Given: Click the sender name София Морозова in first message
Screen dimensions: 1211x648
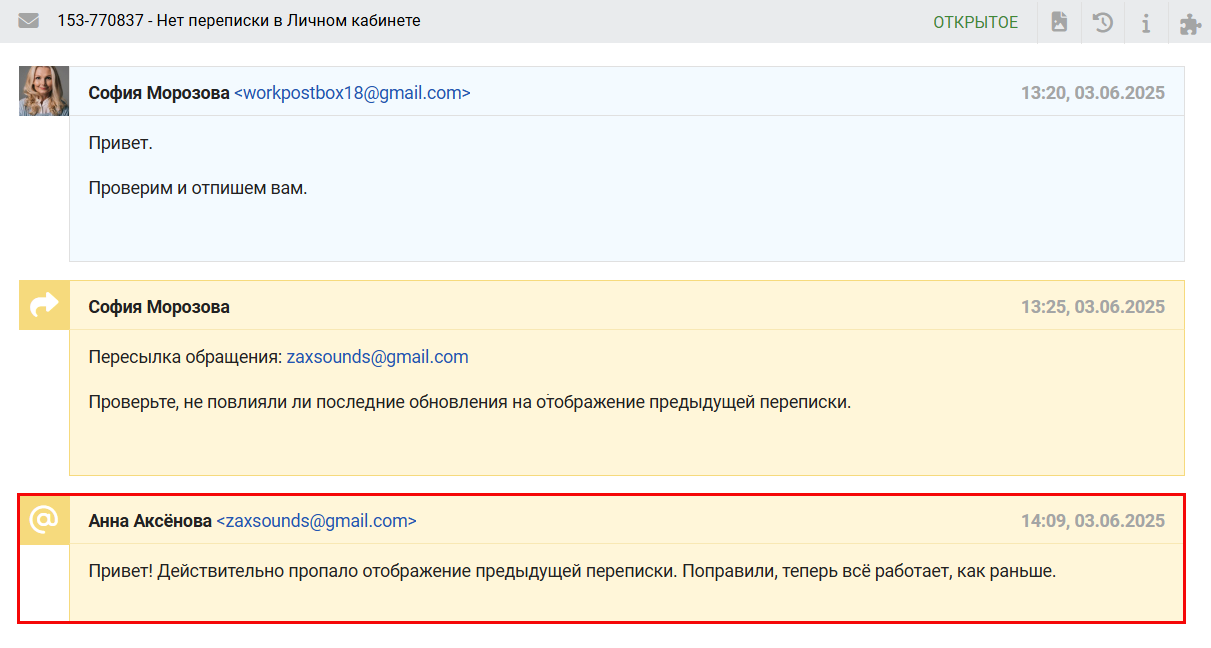Looking at the screenshot, I should [158, 93].
